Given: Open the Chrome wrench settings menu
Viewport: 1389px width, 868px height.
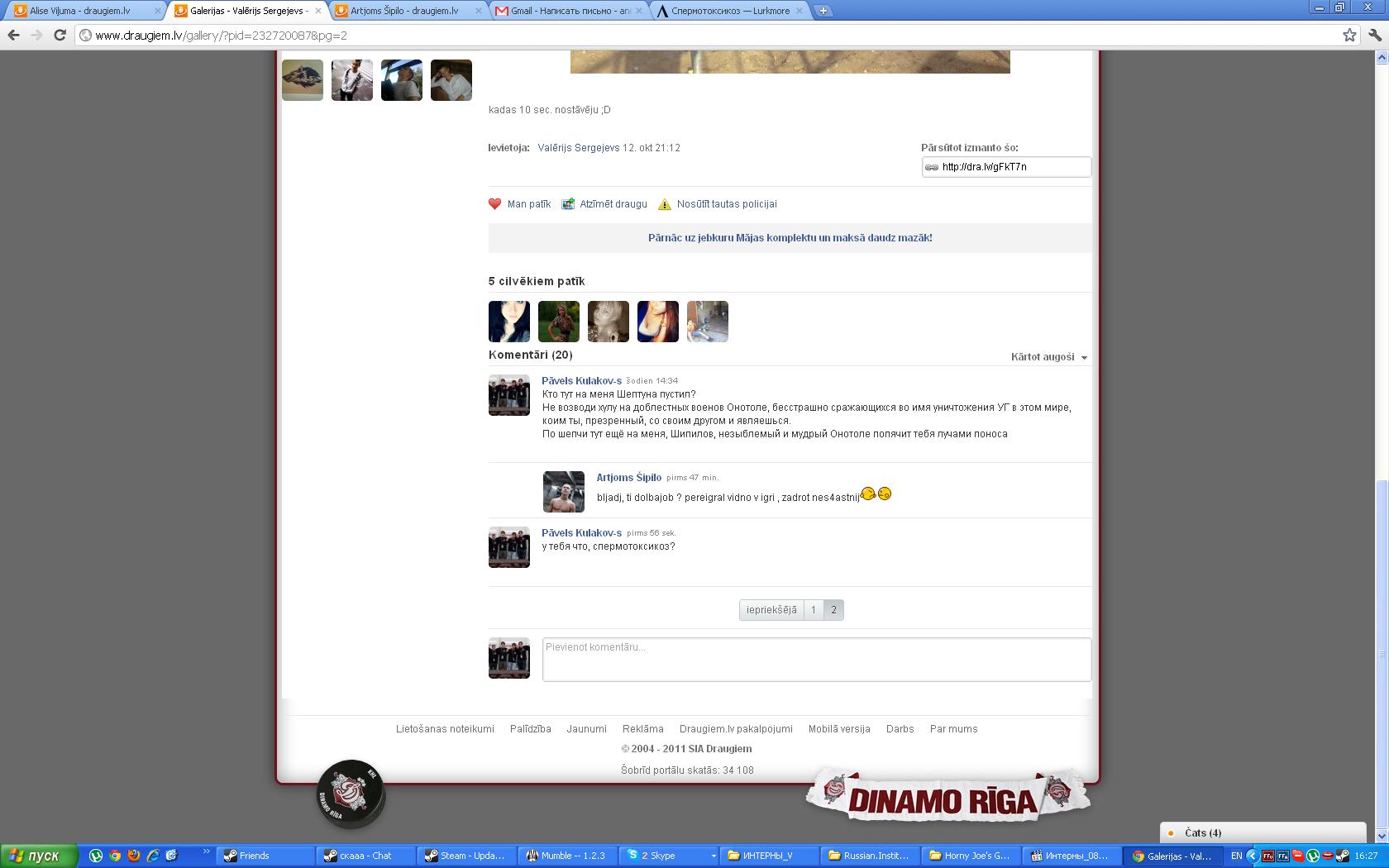Looking at the screenshot, I should [x=1375, y=36].
